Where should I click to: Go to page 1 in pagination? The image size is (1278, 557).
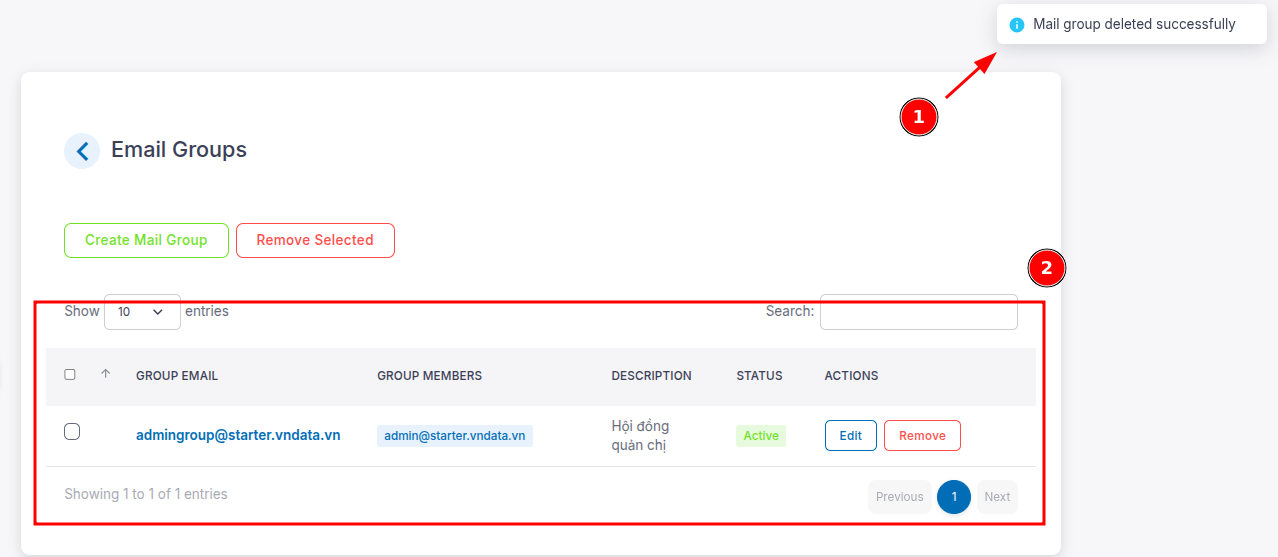tap(954, 497)
